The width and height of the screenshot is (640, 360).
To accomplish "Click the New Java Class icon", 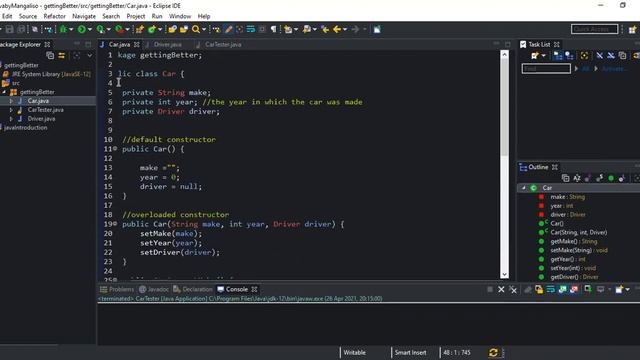I will tap(152, 29).
